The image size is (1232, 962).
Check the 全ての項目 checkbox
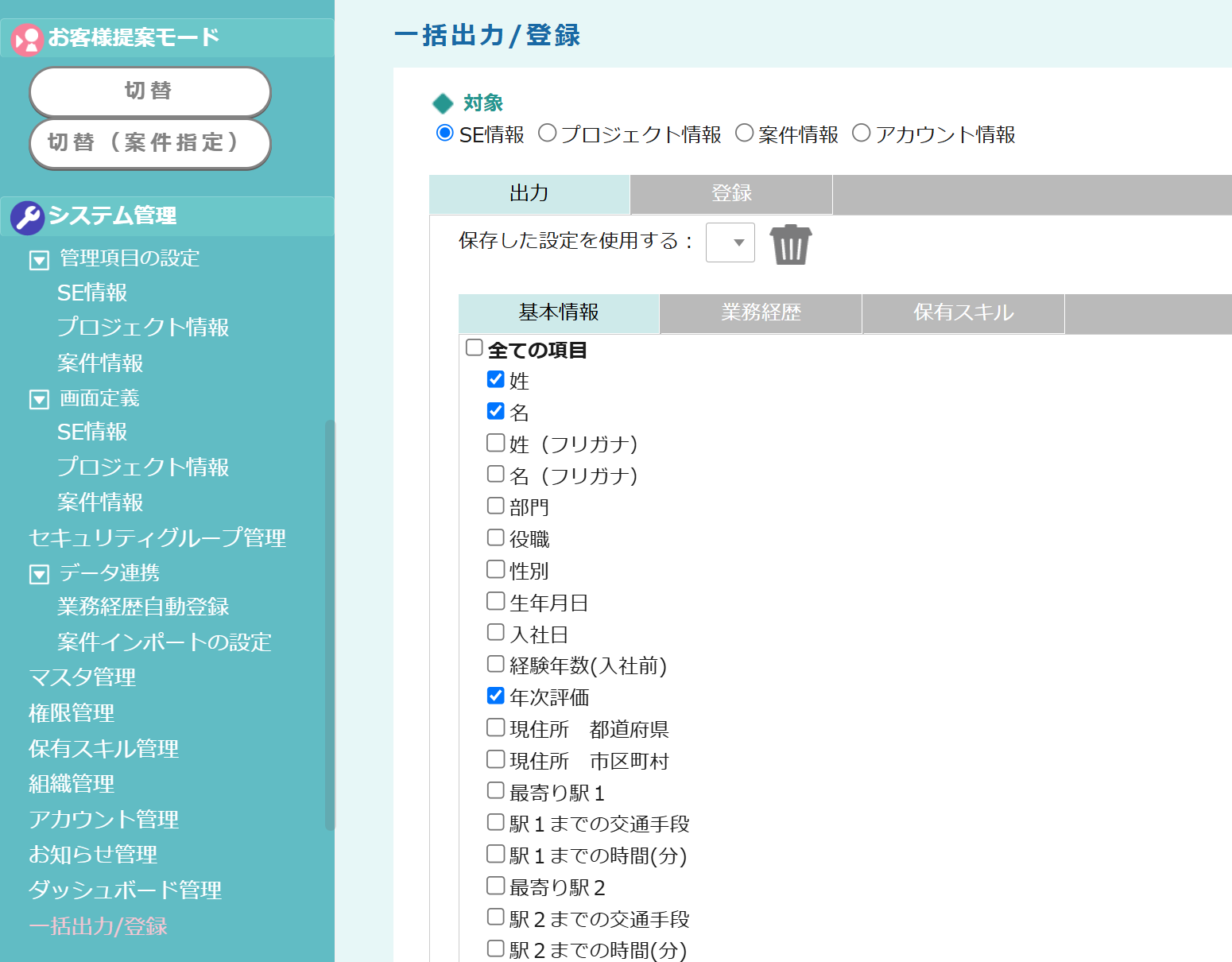475,348
